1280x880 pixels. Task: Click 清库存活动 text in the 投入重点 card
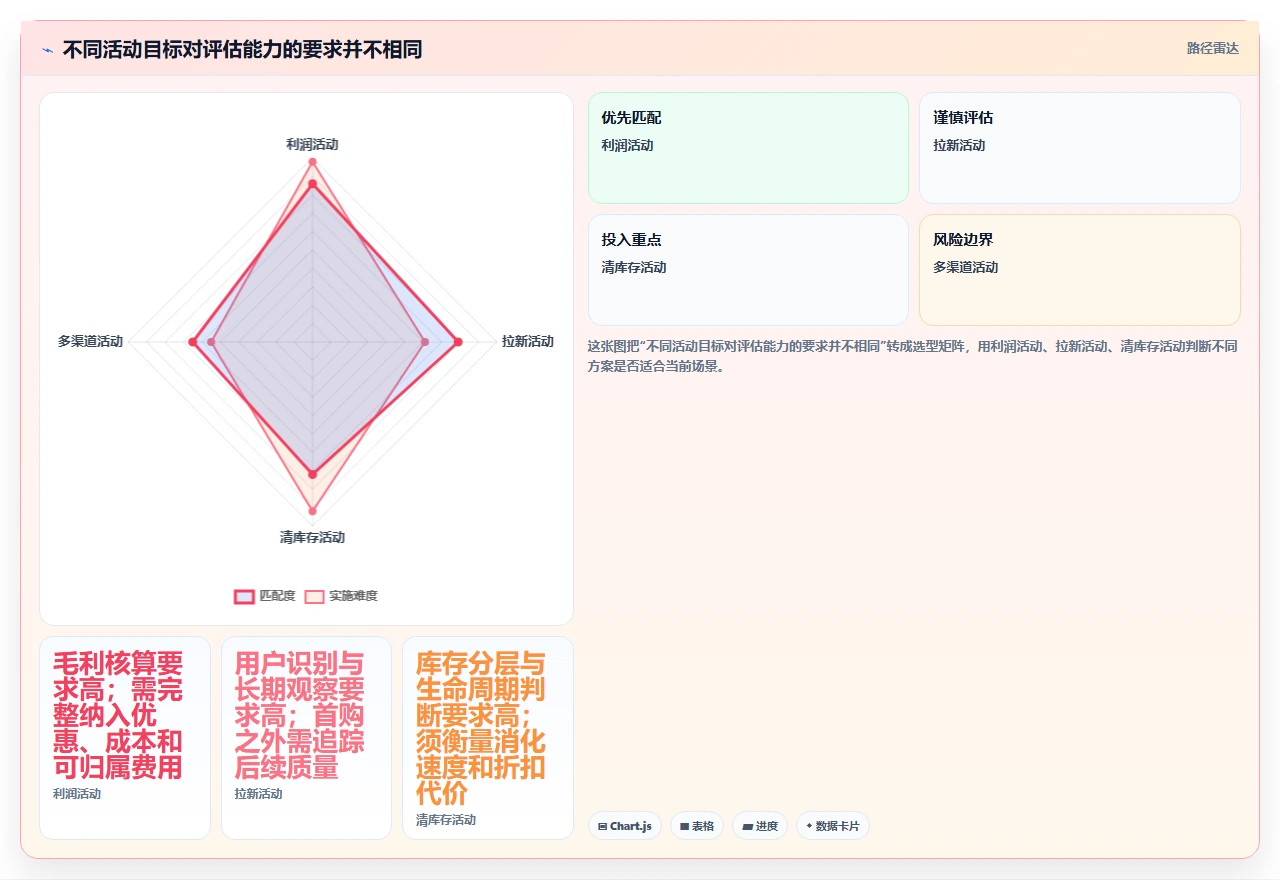[x=634, y=268]
